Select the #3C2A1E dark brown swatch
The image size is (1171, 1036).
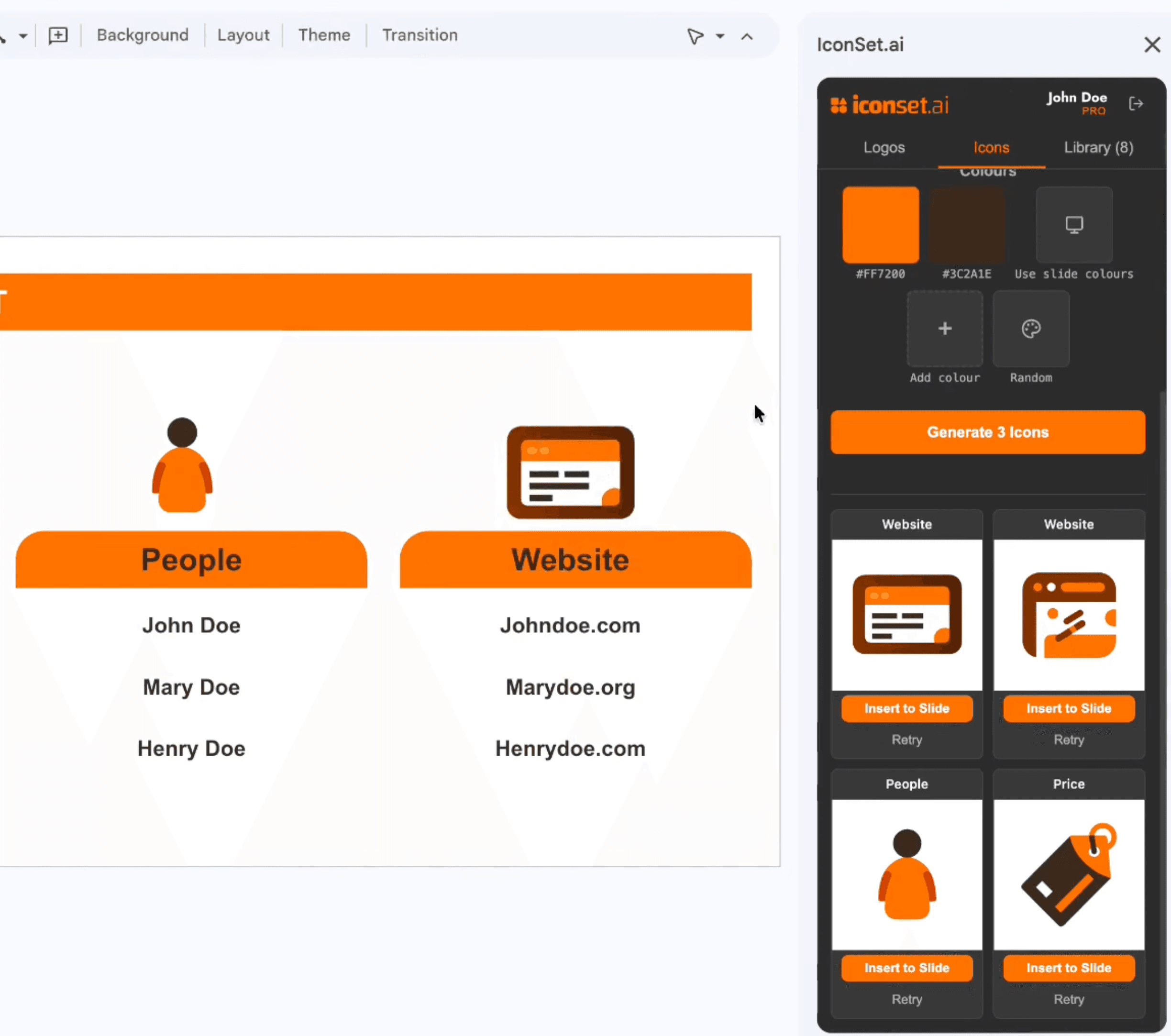point(966,225)
